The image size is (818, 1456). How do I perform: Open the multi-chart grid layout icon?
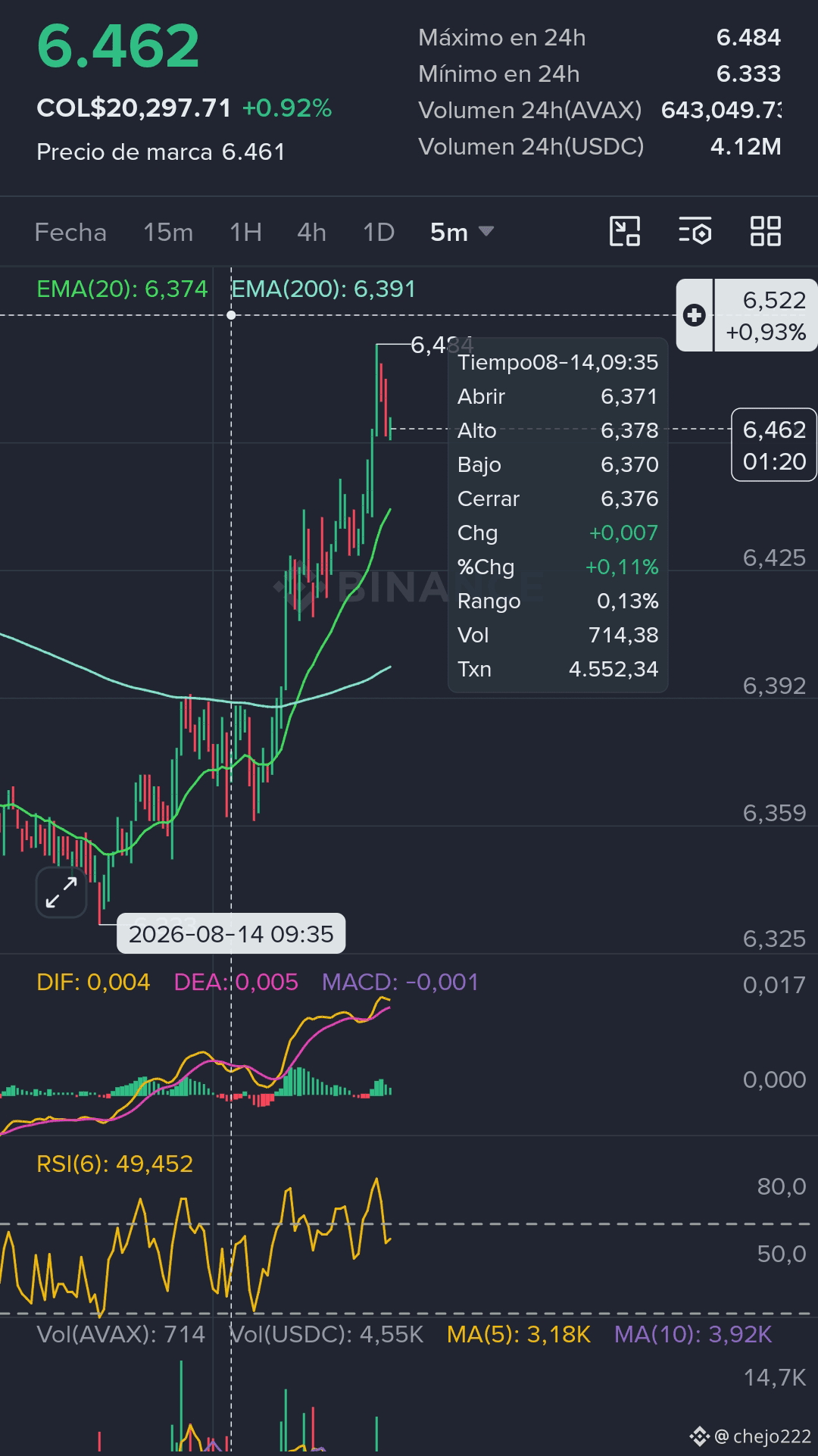click(765, 232)
